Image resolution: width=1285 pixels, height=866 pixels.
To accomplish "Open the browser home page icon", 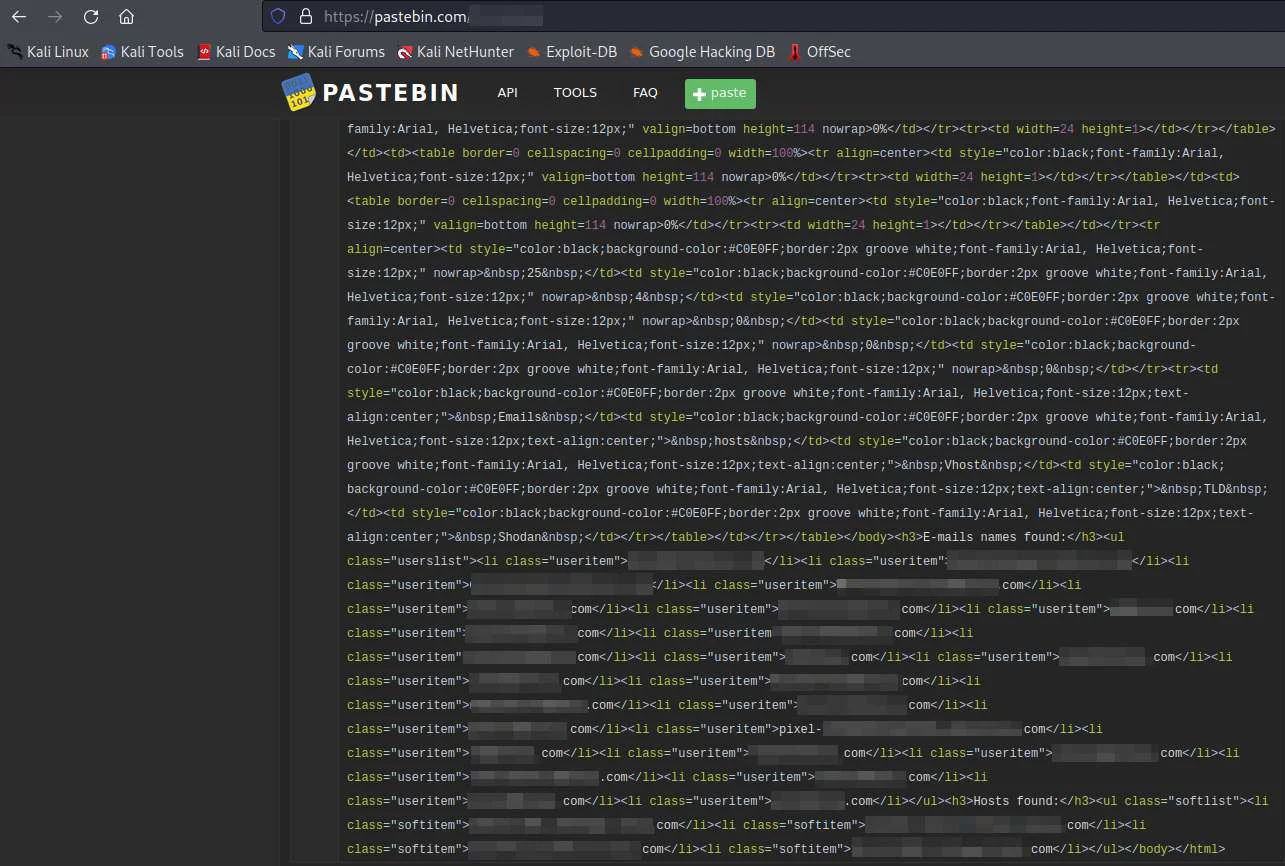I will [126, 16].
